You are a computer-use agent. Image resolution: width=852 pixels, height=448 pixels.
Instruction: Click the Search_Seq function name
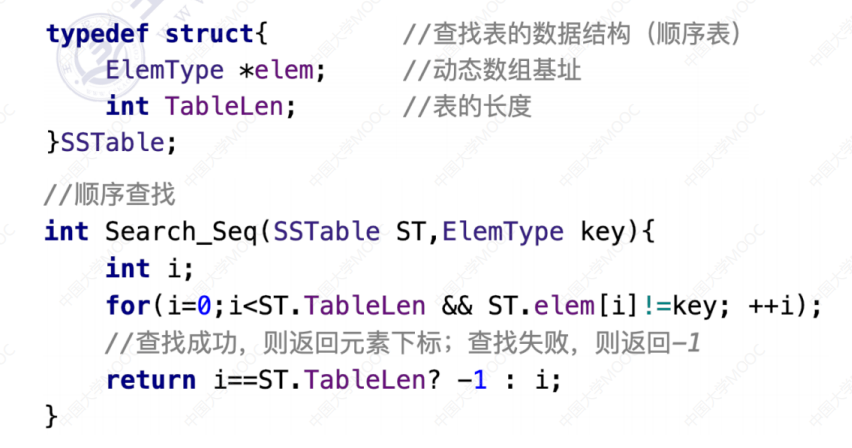(181, 232)
